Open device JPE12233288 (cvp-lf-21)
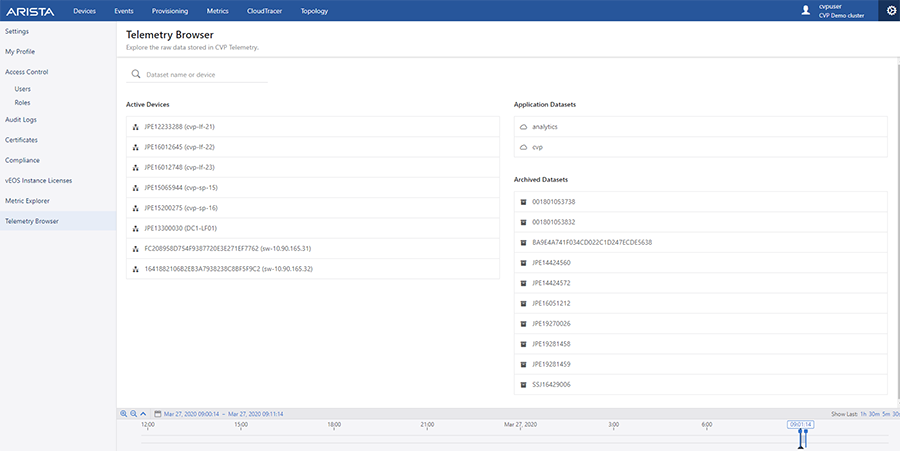This screenshot has width=900, height=451. (313, 127)
